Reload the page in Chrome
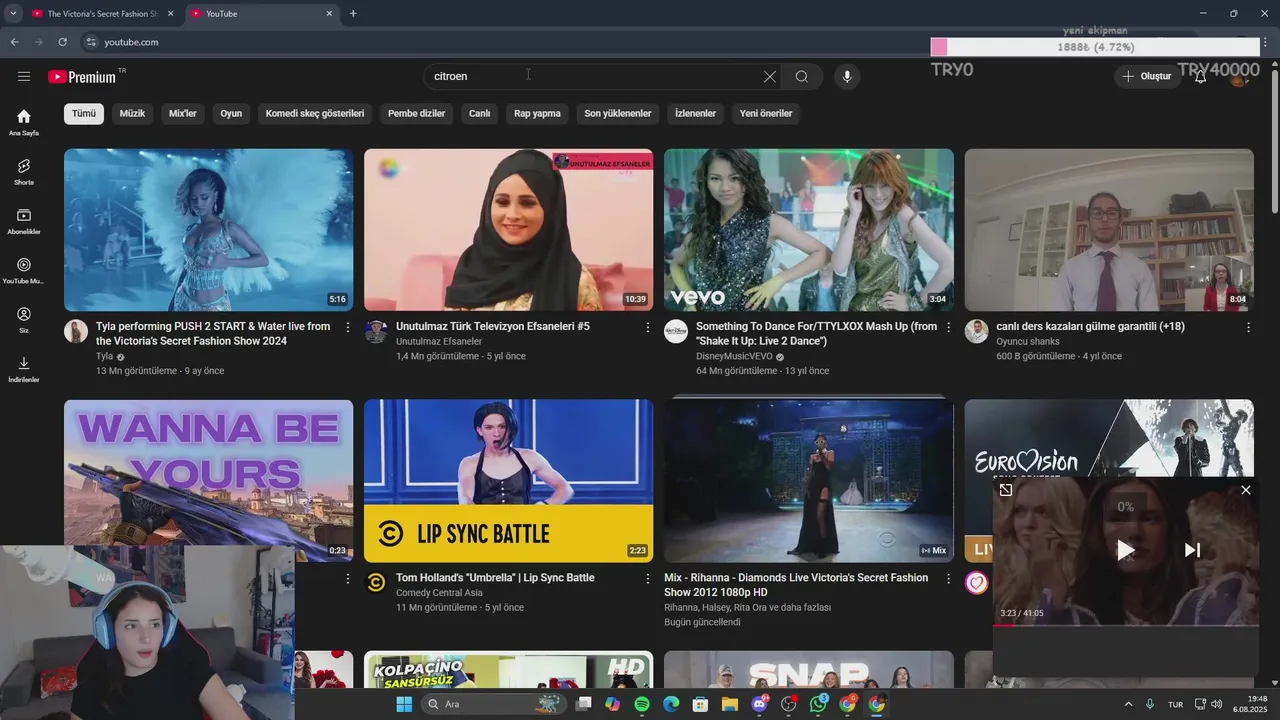 click(x=62, y=42)
